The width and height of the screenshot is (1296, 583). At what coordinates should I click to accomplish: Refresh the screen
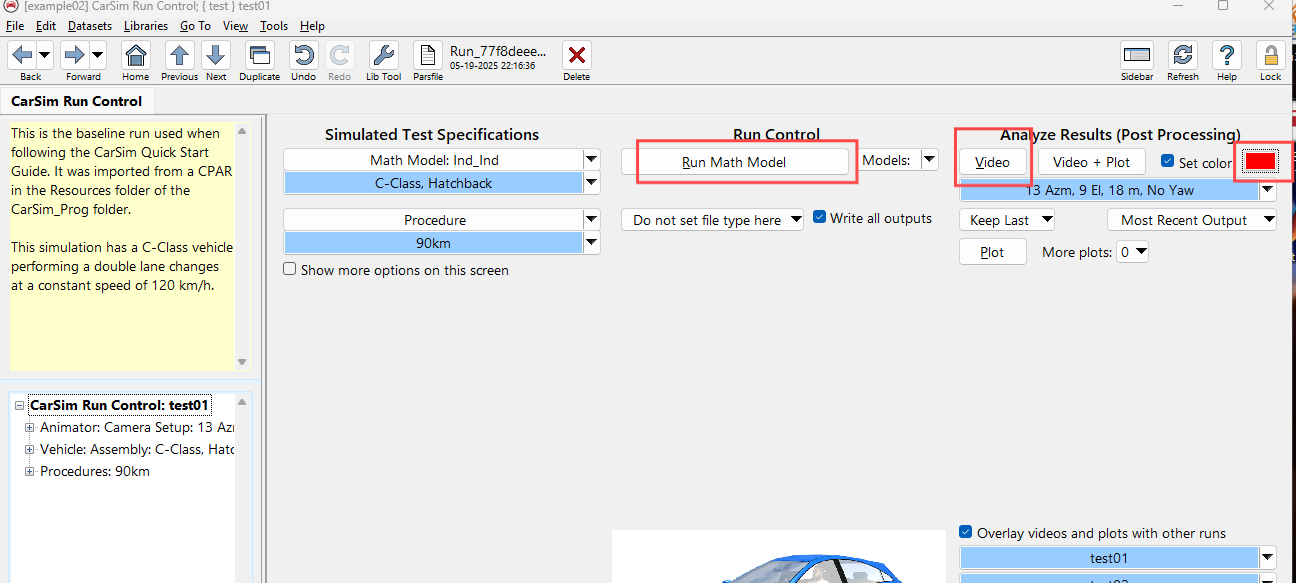1183,55
